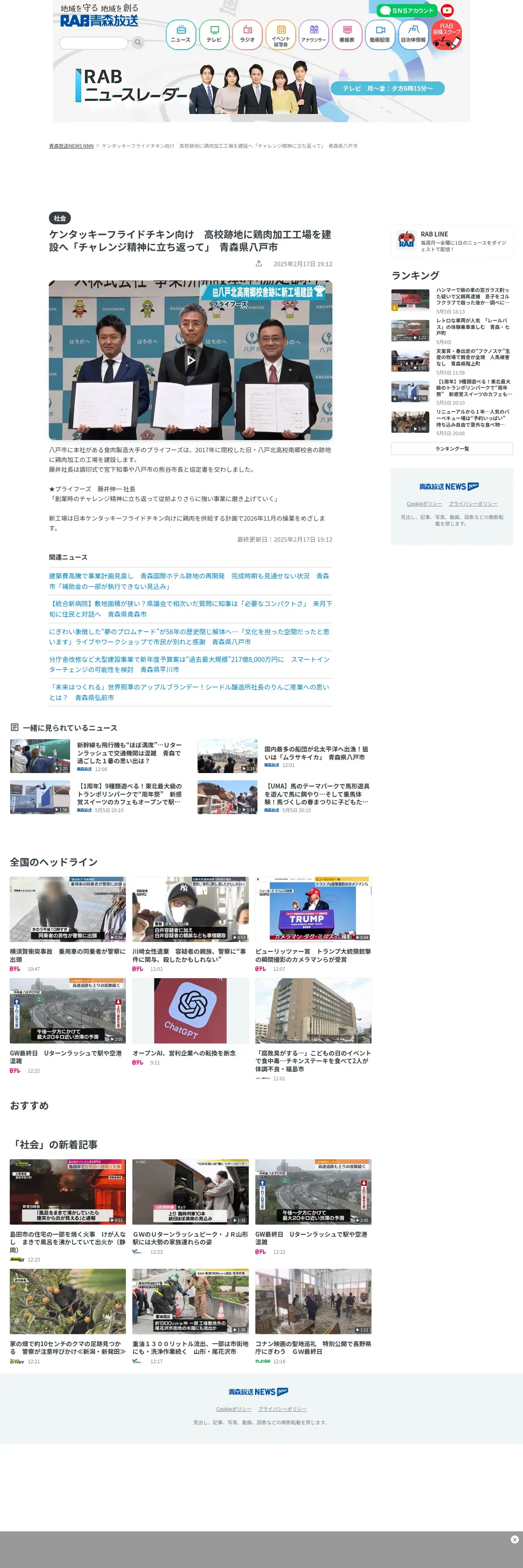The width and height of the screenshot is (523, 1568).
Task: Open the 番組表 navigation icon
Action: [x=347, y=35]
